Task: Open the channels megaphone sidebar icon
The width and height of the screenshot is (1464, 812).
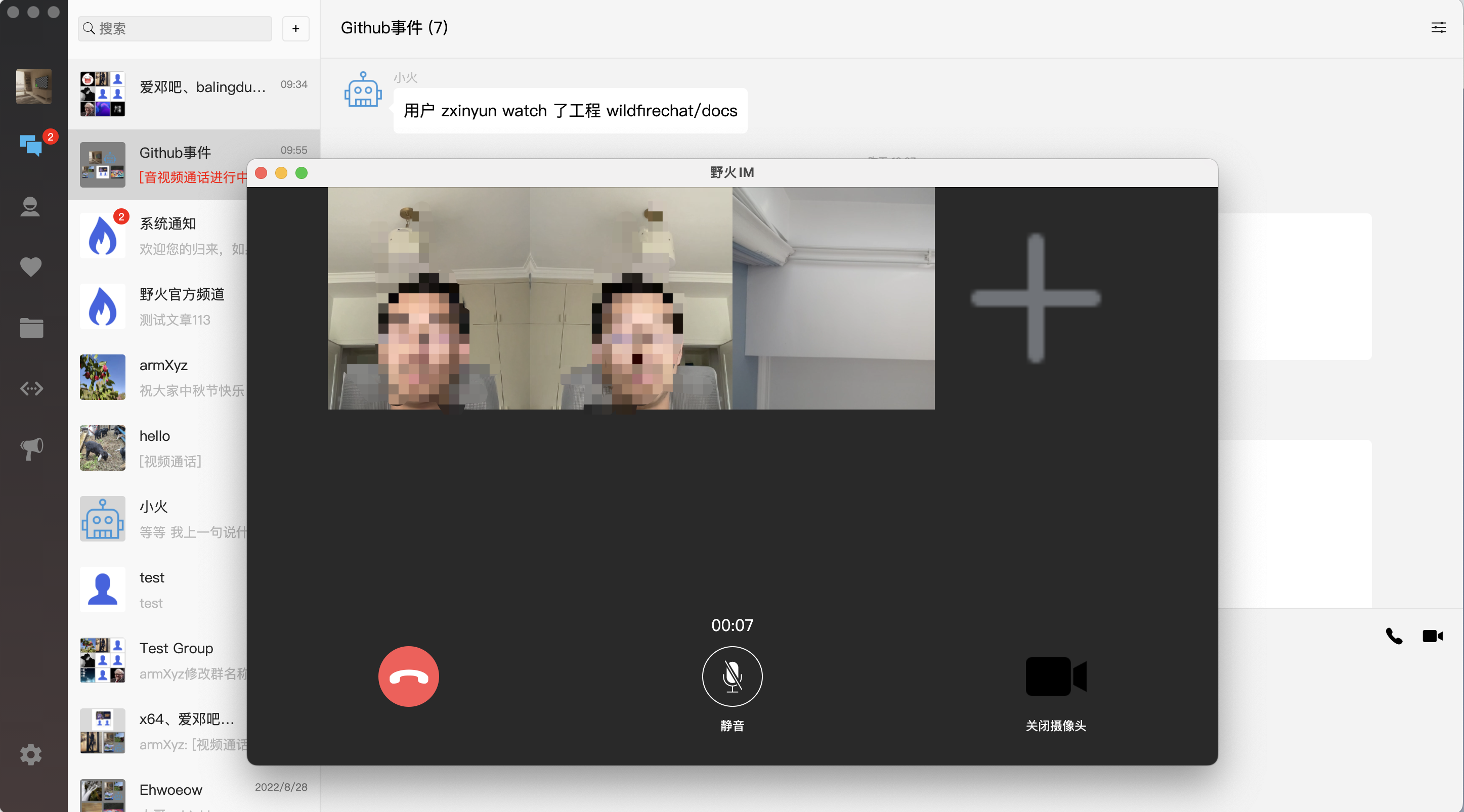Action: (31, 448)
